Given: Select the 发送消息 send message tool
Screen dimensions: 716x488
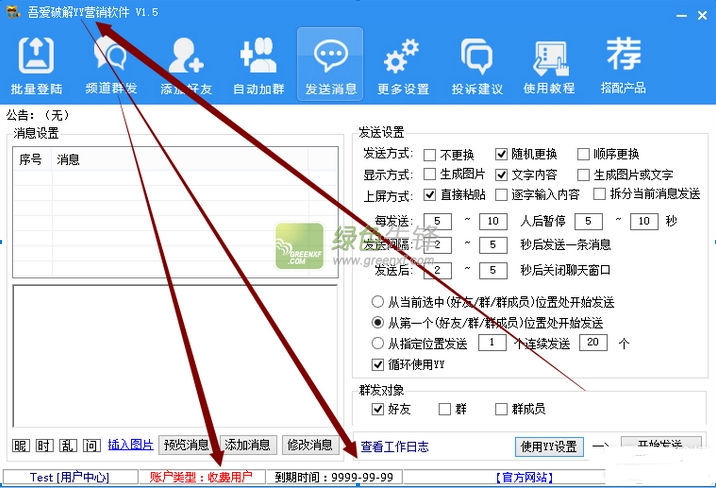Looking at the screenshot, I should pos(330,64).
